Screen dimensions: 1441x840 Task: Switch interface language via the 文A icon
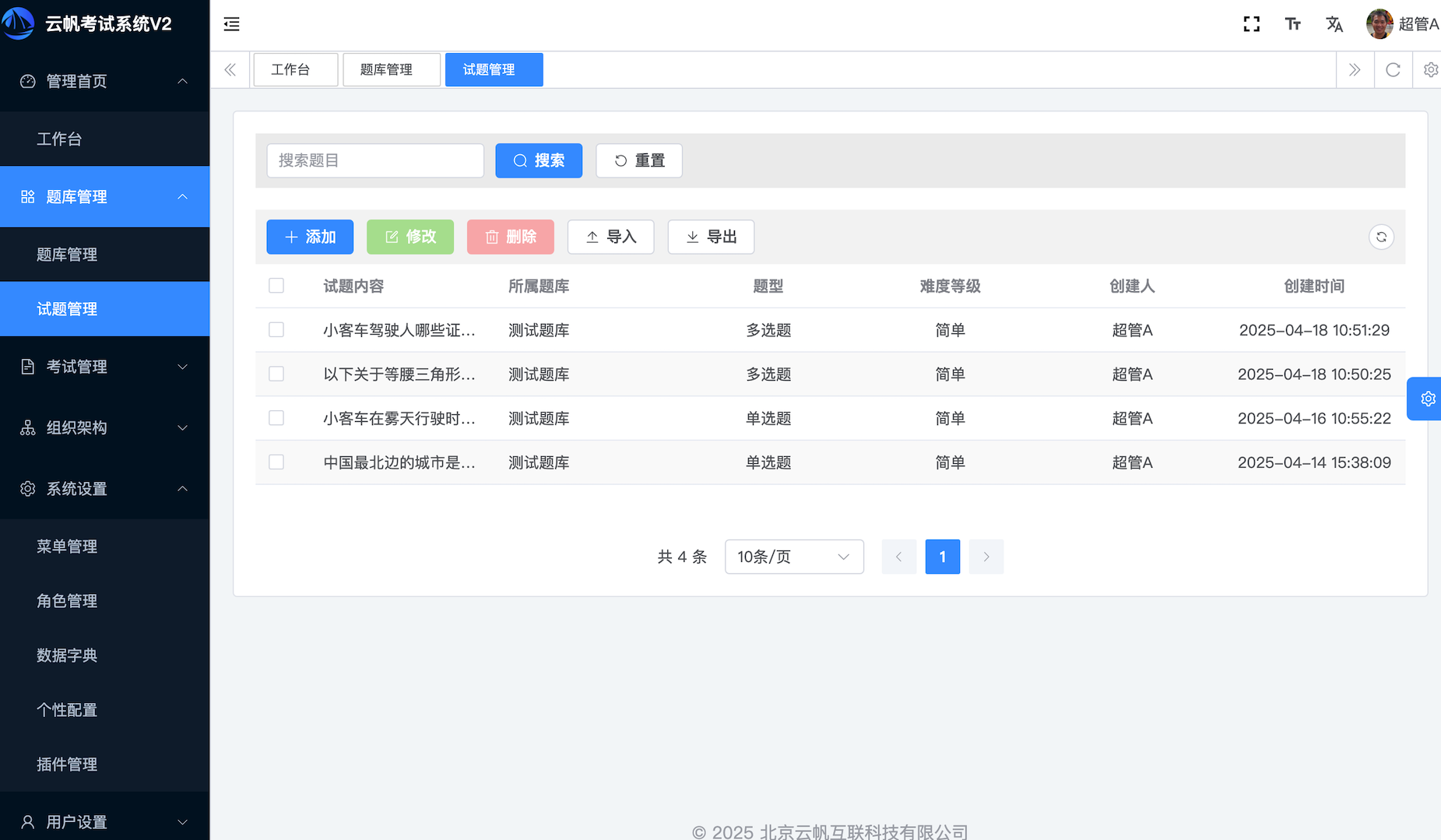tap(1334, 24)
